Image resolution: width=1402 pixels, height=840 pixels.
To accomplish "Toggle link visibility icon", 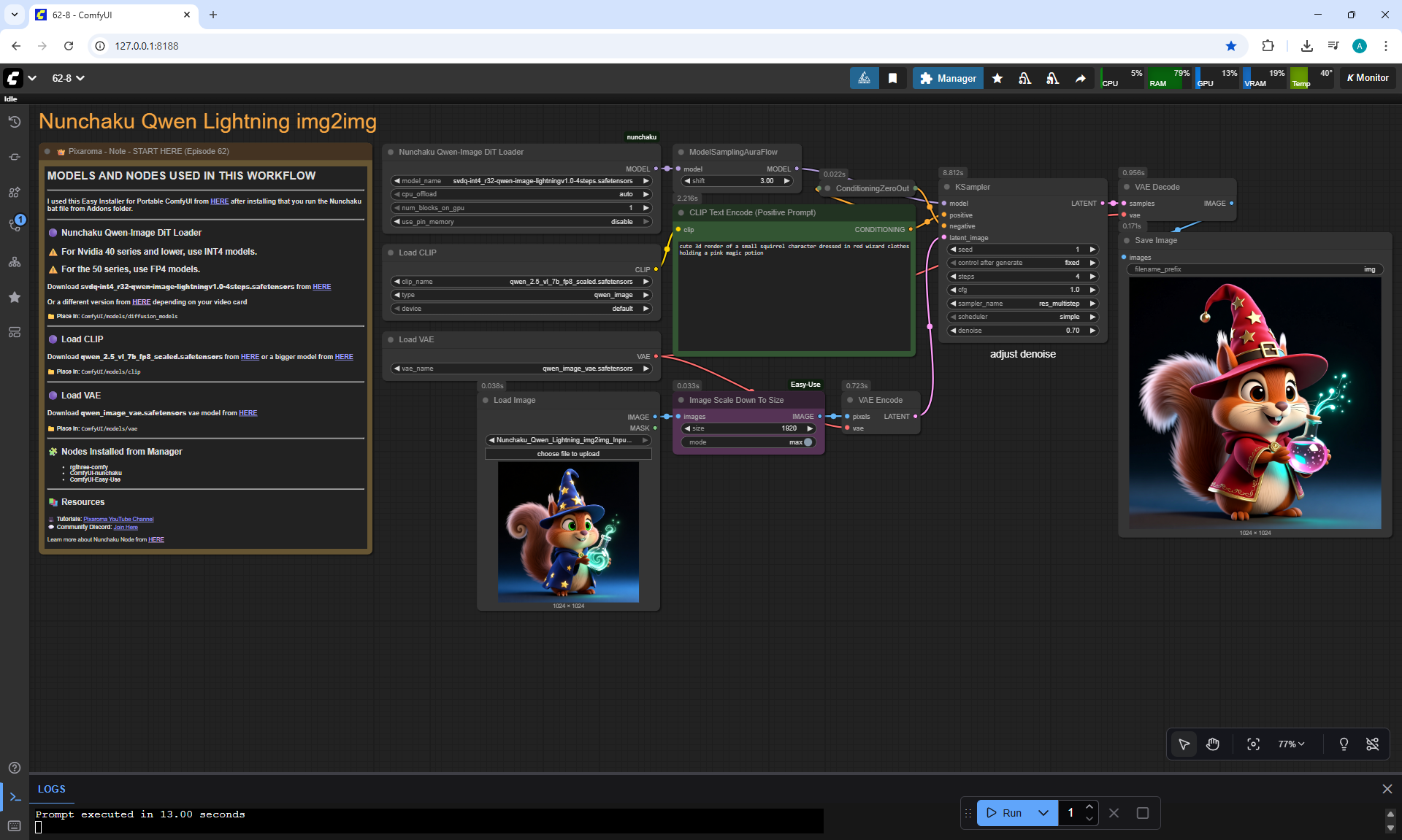I will [x=1372, y=744].
